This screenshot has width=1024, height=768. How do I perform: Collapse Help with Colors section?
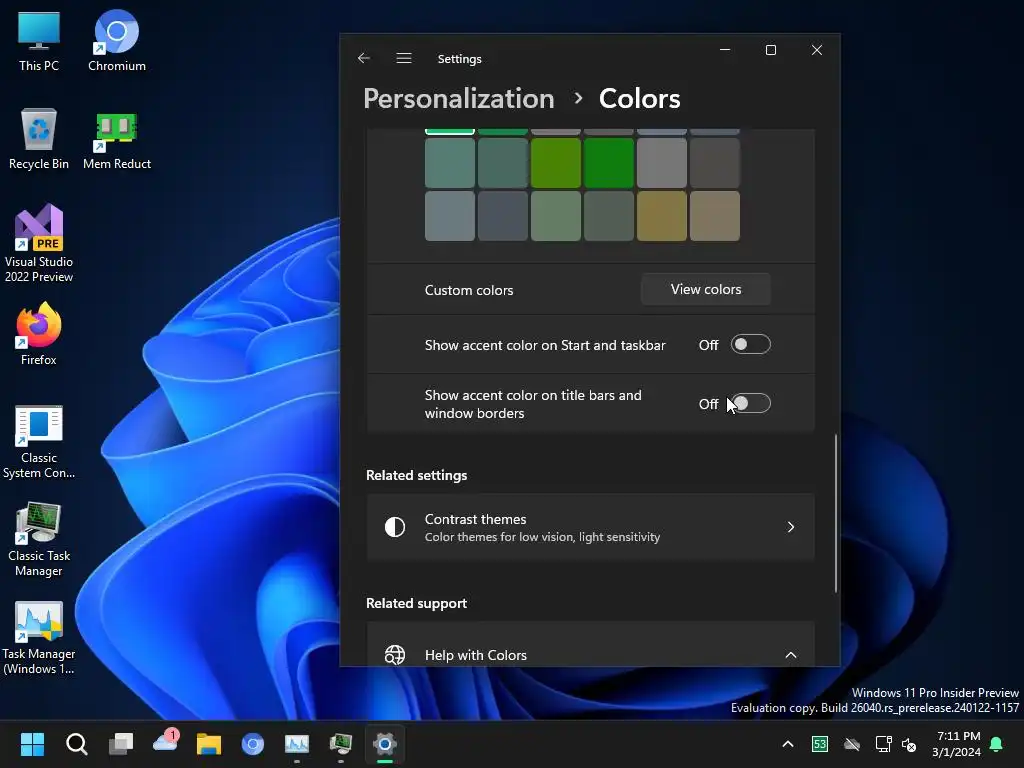pyautogui.click(x=790, y=654)
